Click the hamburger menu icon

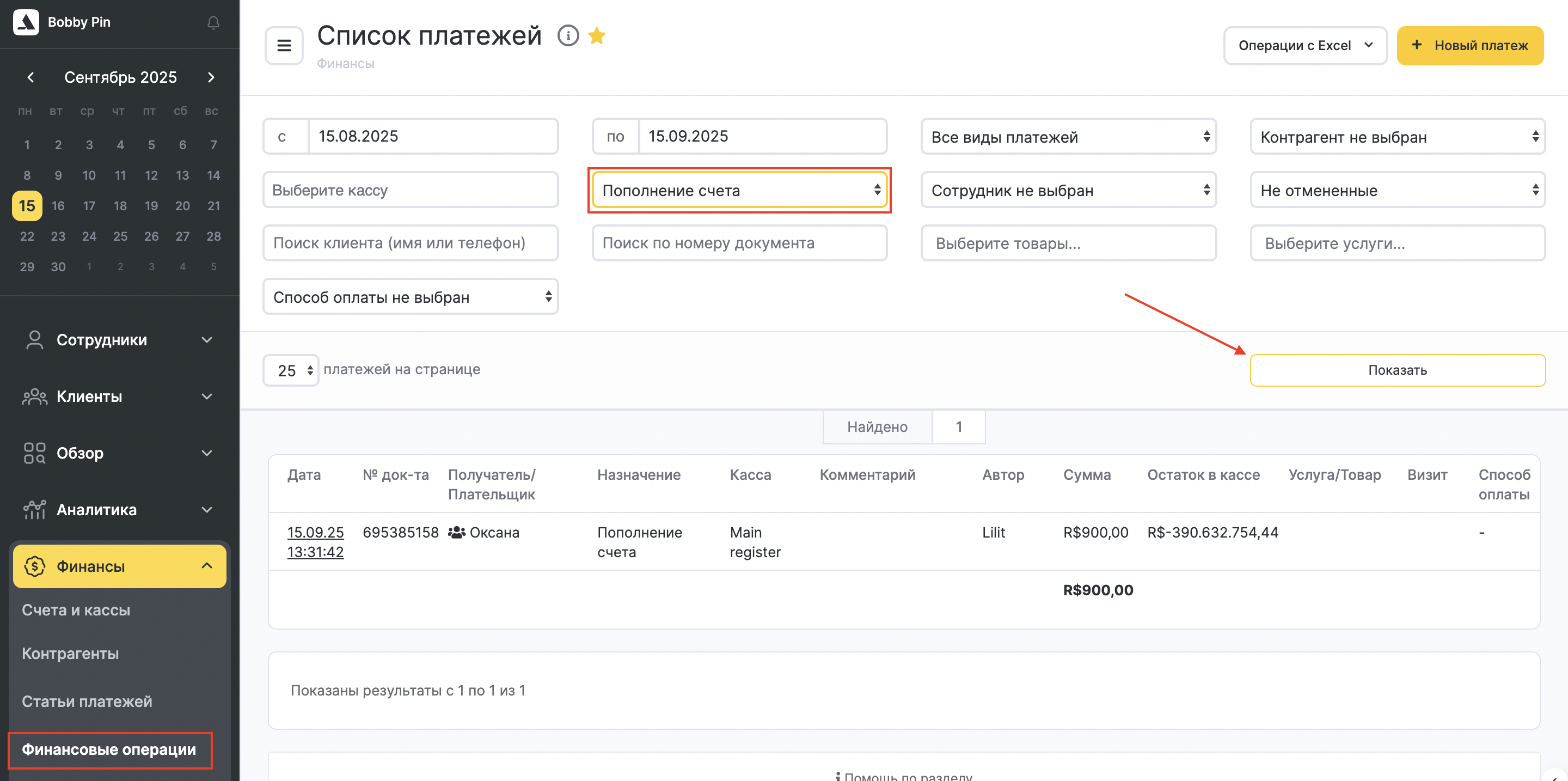(x=284, y=46)
